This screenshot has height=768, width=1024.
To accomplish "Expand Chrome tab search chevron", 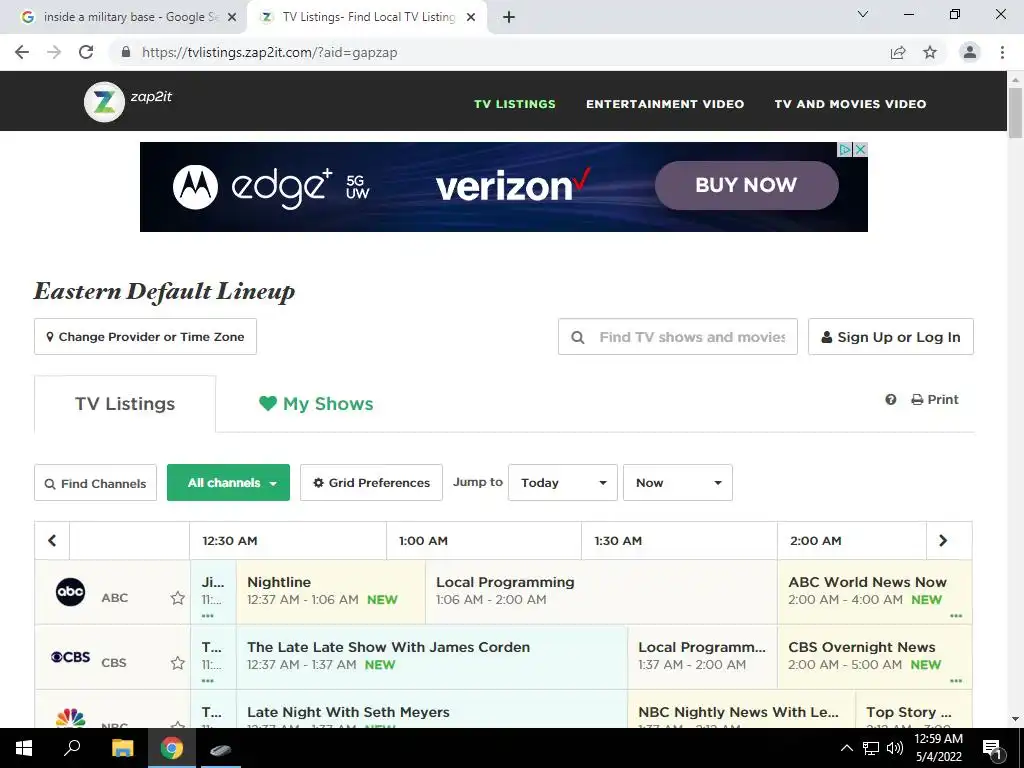I will point(863,14).
